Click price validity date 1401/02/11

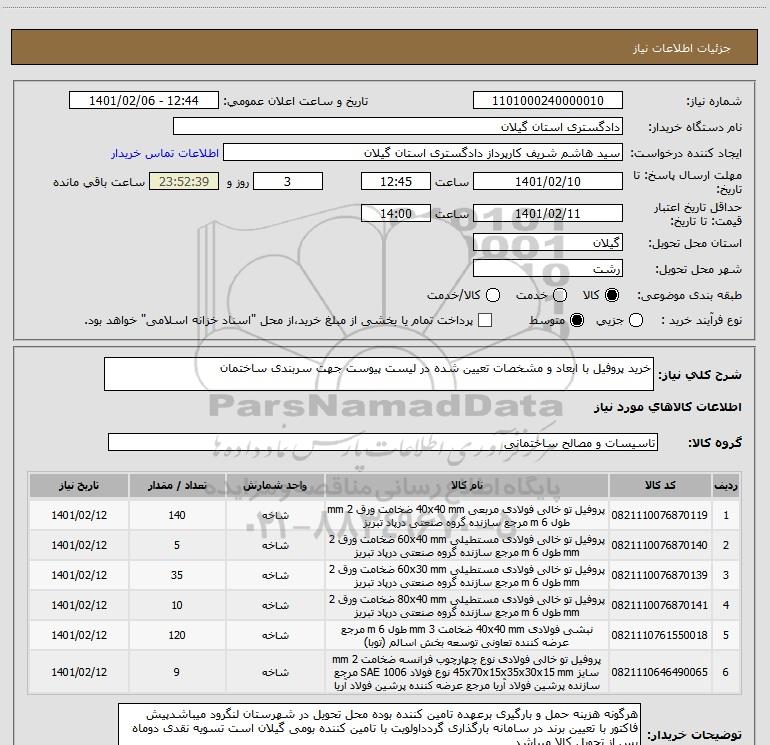548,214
